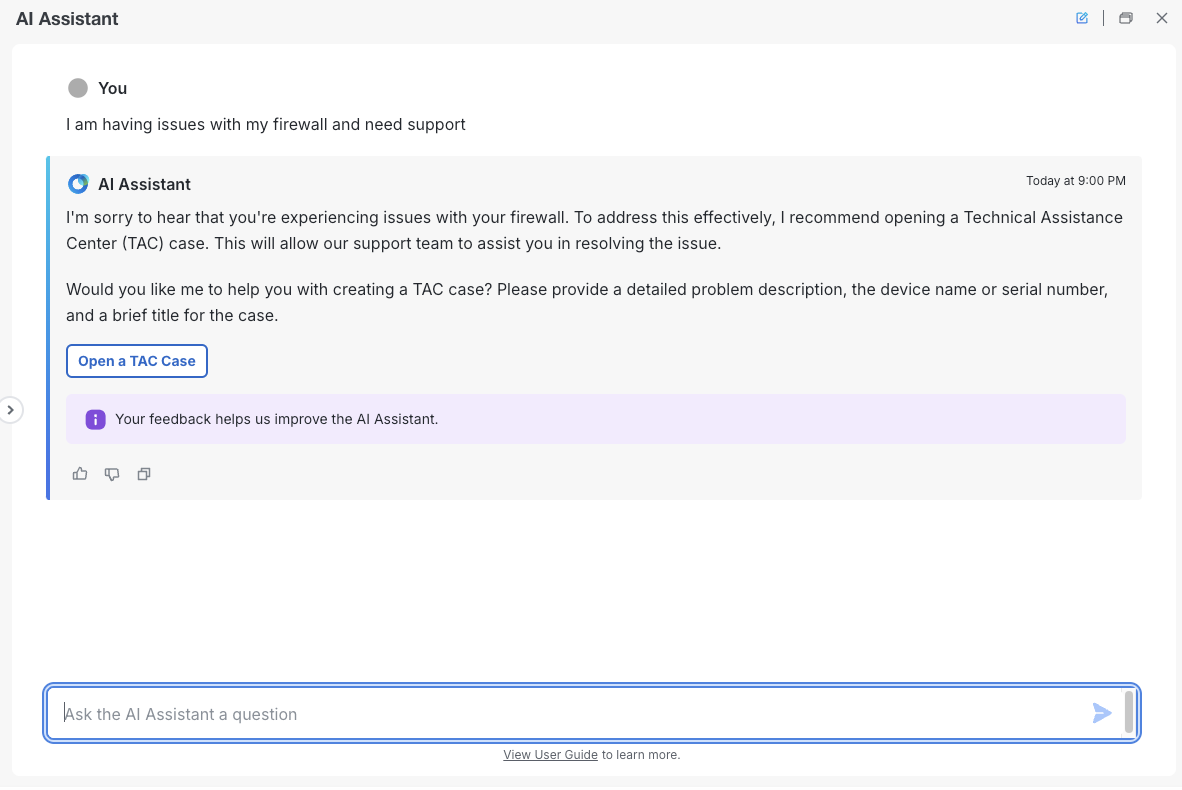
Task: Click the purple info icon in feedback banner
Action: (x=95, y=419)
